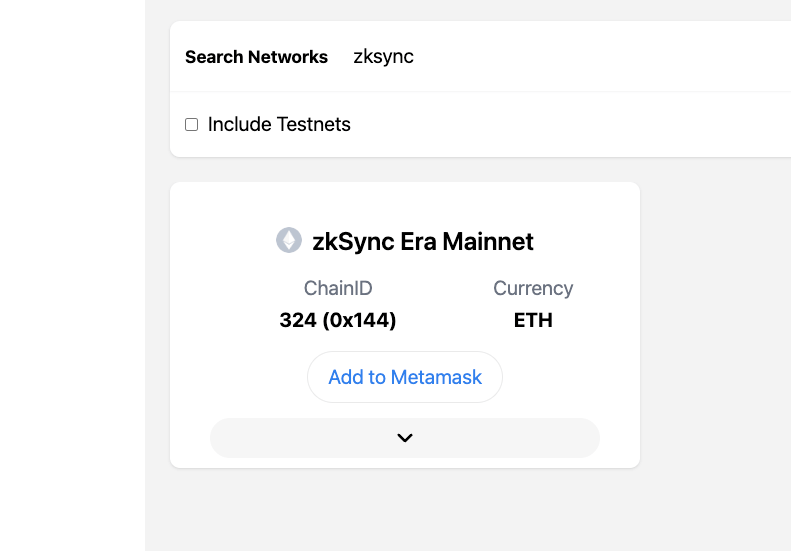This screenshot has width=791, height=551.
Task: Click the Ethereum logo beside zkSync Era Mainnet
Action: (289, 240)
